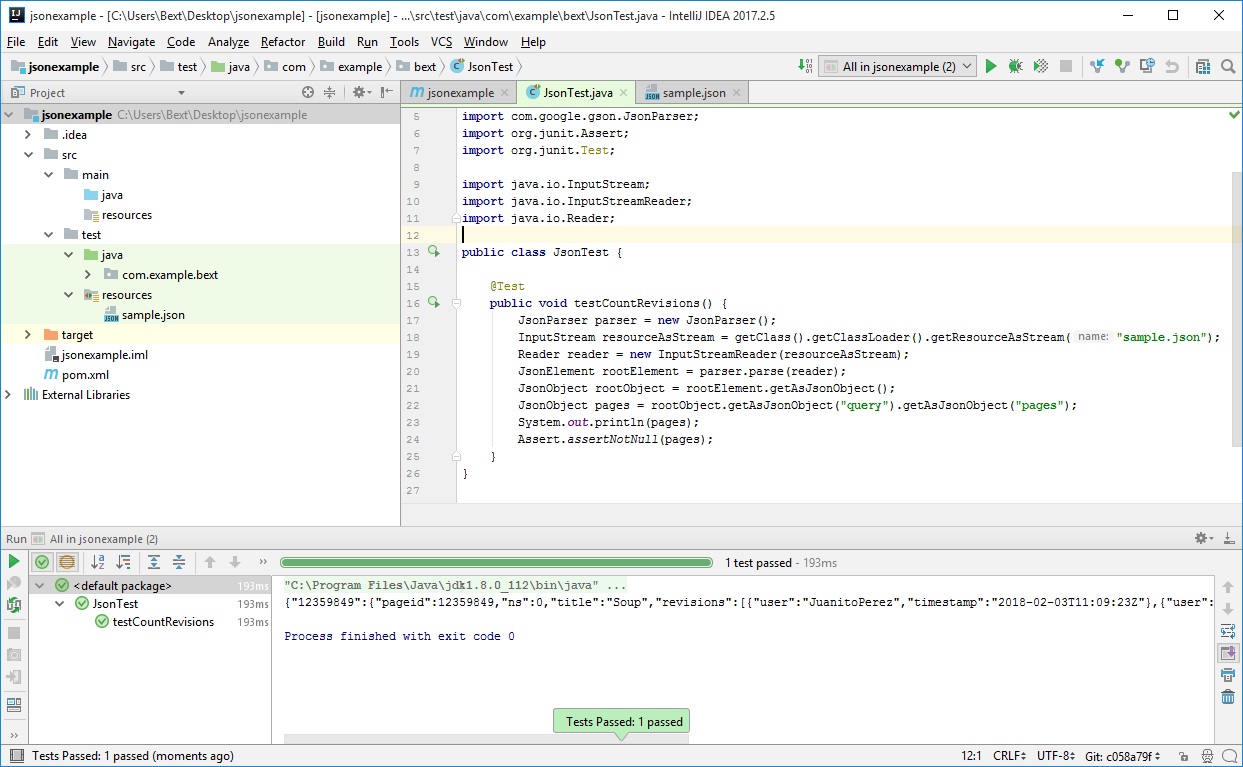This screenshot has width=1243, height=767.
Task: Toggle Show Passed tests filter
Action: pos(42,561)
